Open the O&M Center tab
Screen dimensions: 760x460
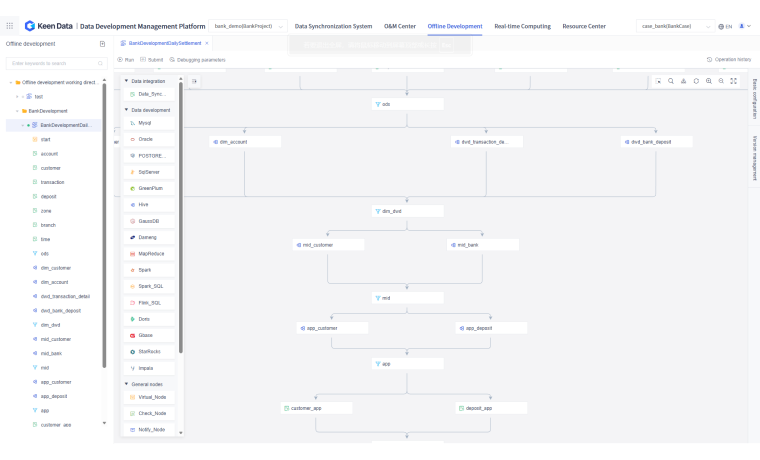coord(399,26)
